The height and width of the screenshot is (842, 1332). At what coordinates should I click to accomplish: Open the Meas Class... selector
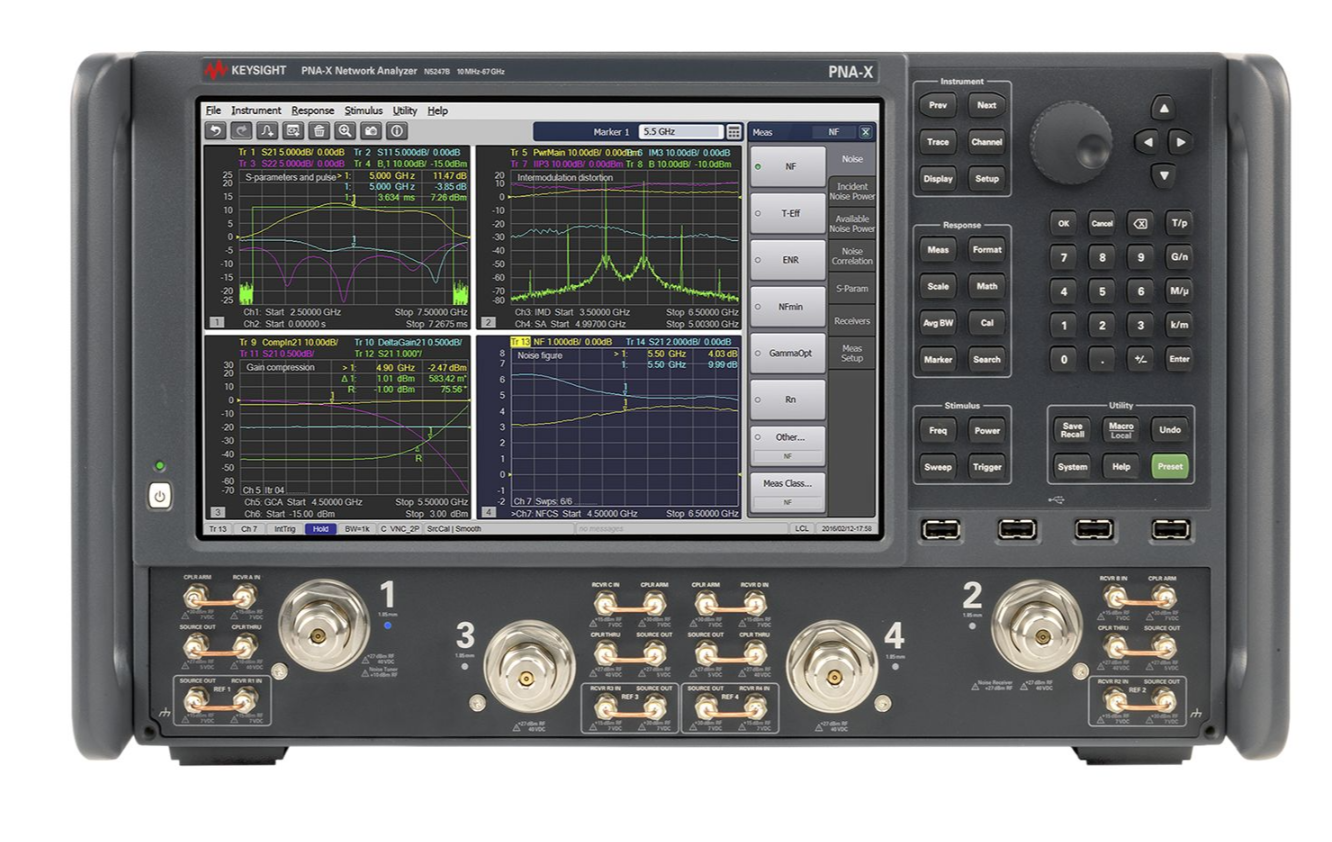[x=787, y=484]
